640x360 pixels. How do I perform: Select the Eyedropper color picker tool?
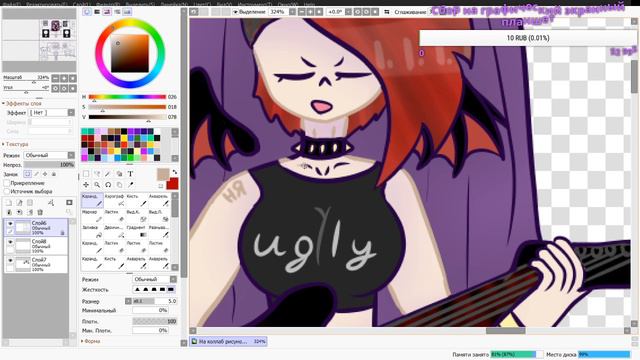[x=130, y=185]
